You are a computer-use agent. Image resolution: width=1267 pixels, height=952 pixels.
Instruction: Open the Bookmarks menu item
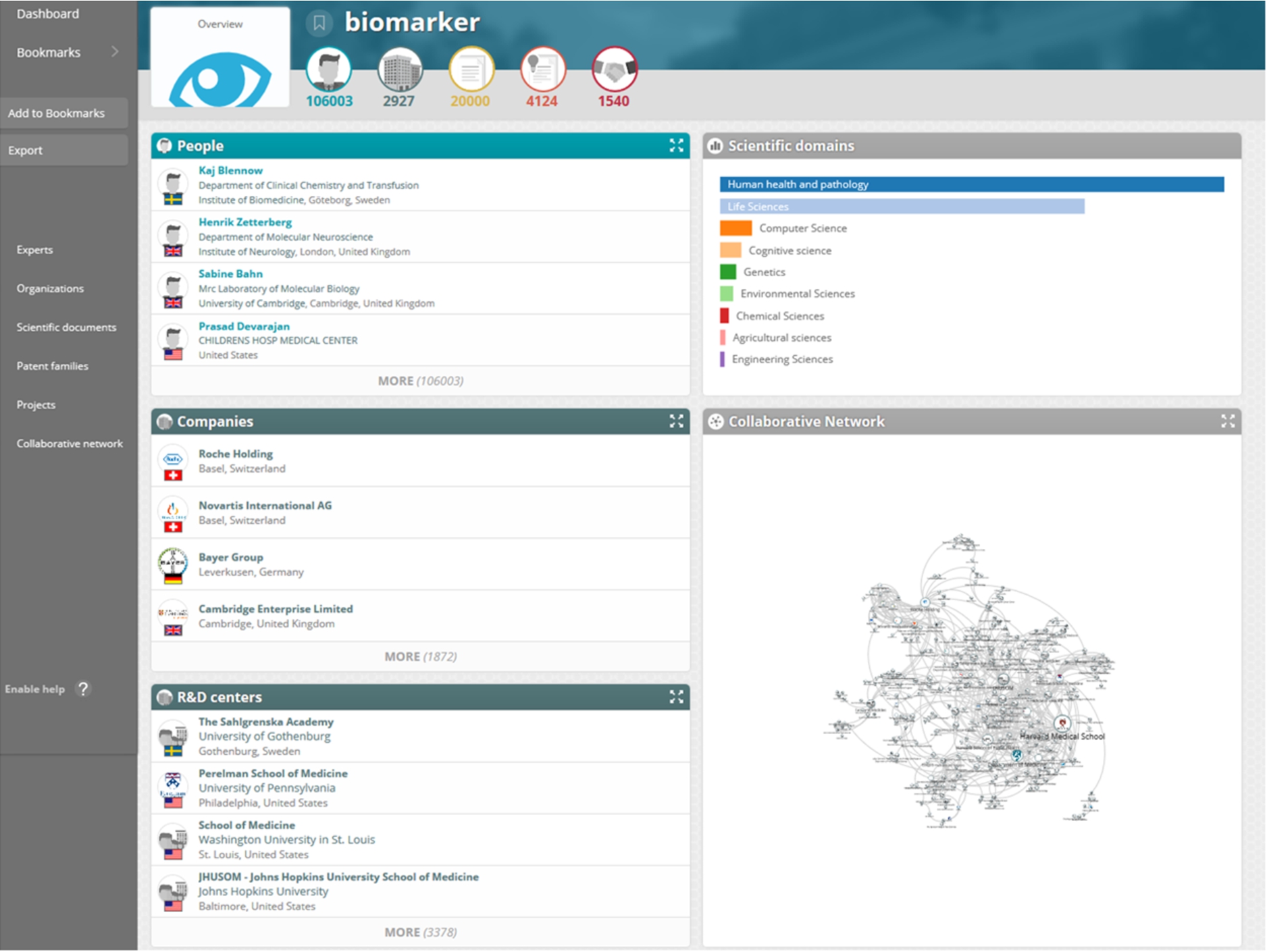(x=49, y=52)
